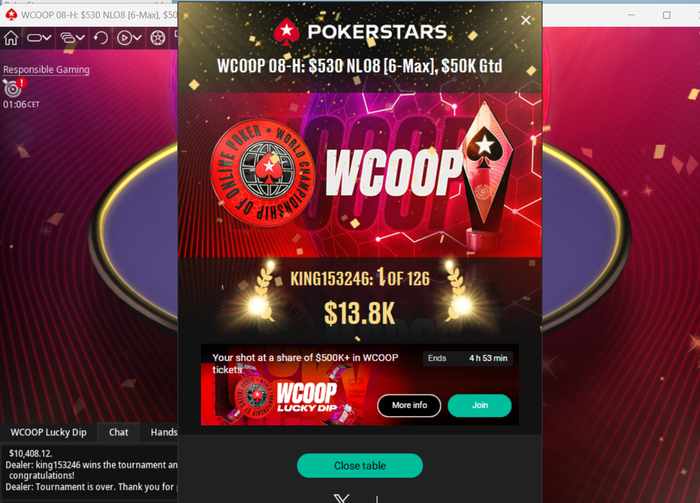
Task: Click the PokerStars spade logo
Action: tap(286, 32)
